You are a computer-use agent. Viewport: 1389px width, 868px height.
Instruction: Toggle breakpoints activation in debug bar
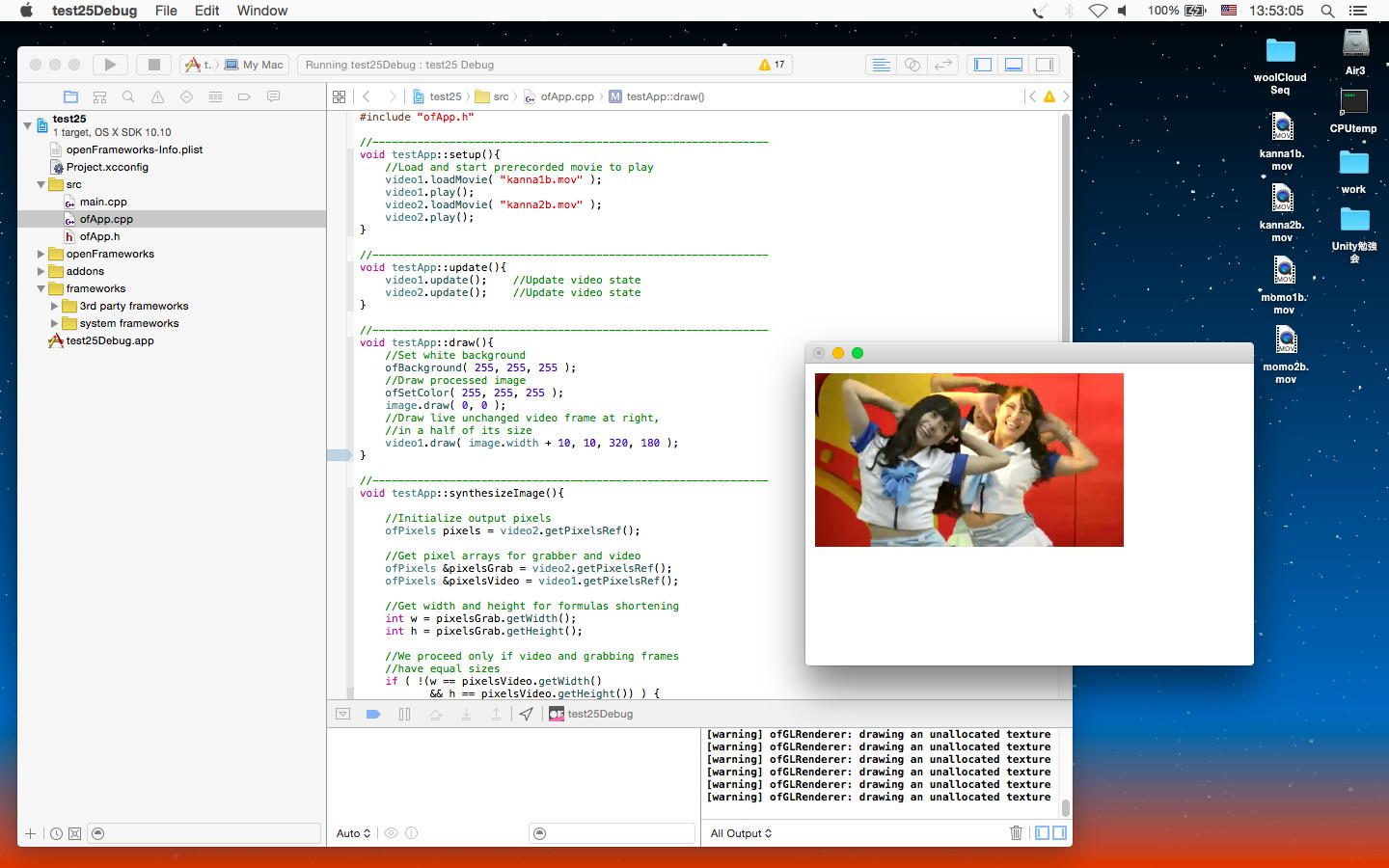point(373,714)
